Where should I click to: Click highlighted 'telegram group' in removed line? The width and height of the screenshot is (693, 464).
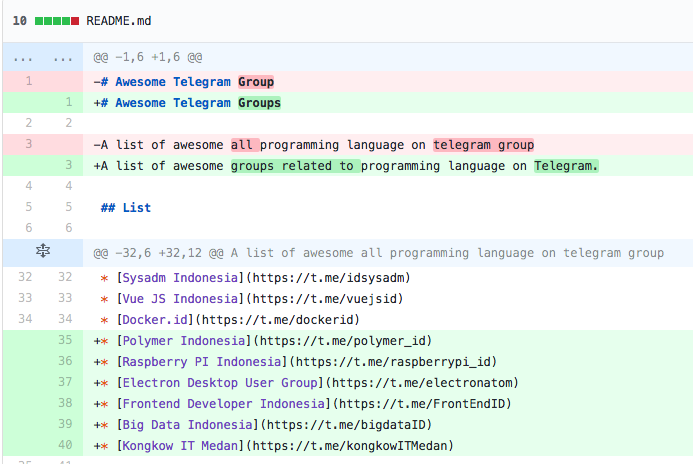[x=484, y=145]
